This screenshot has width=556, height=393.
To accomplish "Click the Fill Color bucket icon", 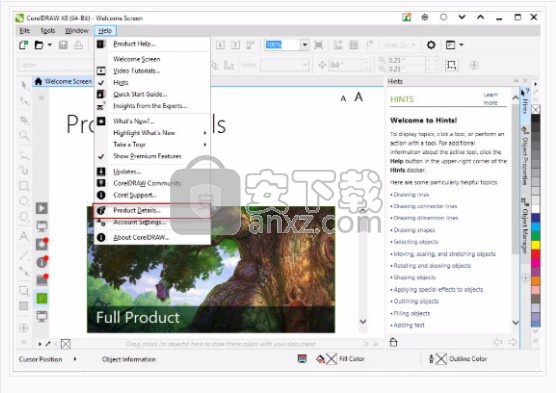I will (x=320, y=359).
